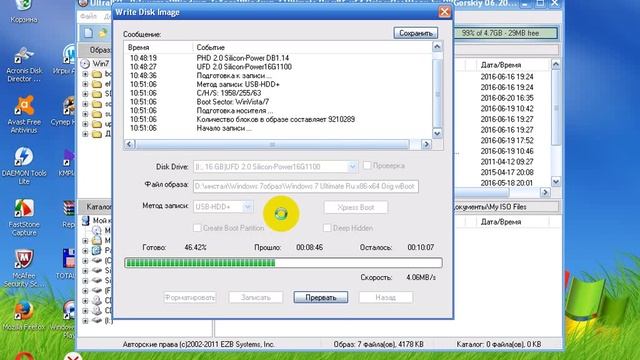This screenshot has height=360, width=640.
Task: Select the Win7 disc icon in image tree
Action: tap(85, 64)
